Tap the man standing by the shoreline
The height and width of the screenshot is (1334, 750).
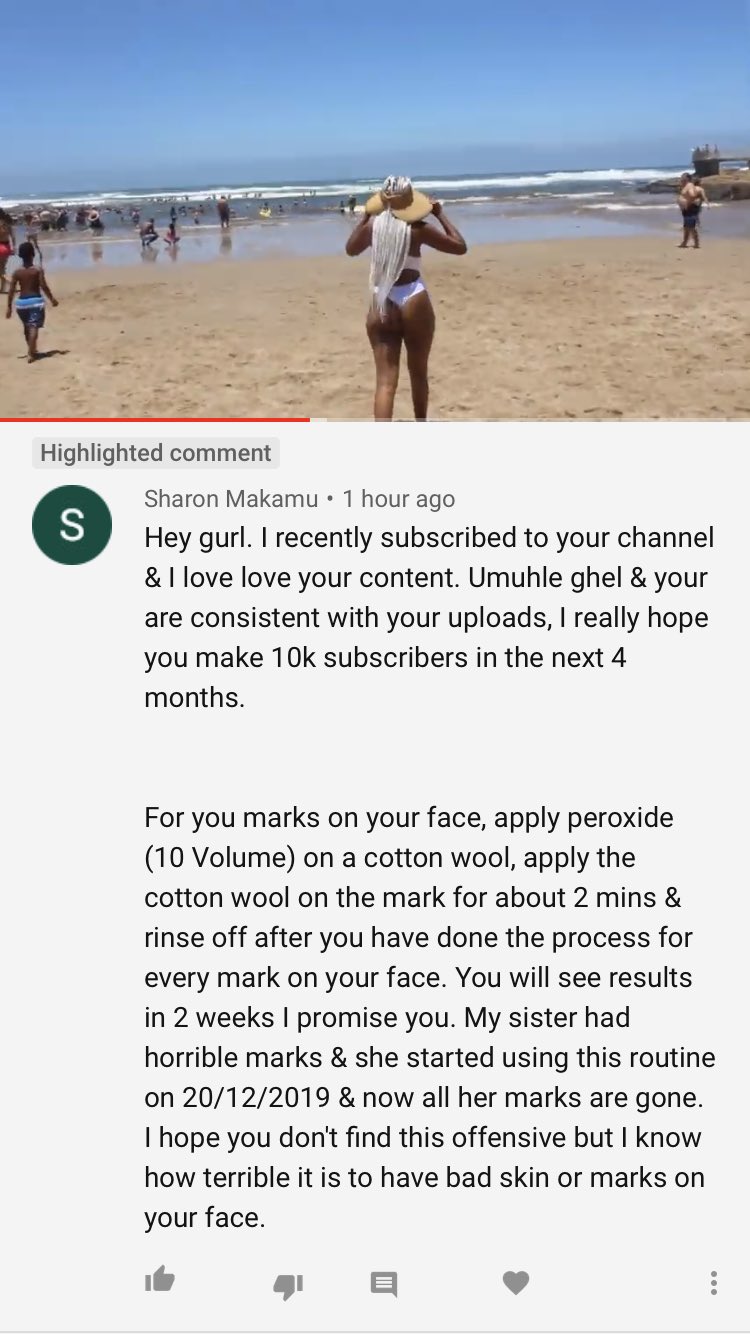click(690, 209)
